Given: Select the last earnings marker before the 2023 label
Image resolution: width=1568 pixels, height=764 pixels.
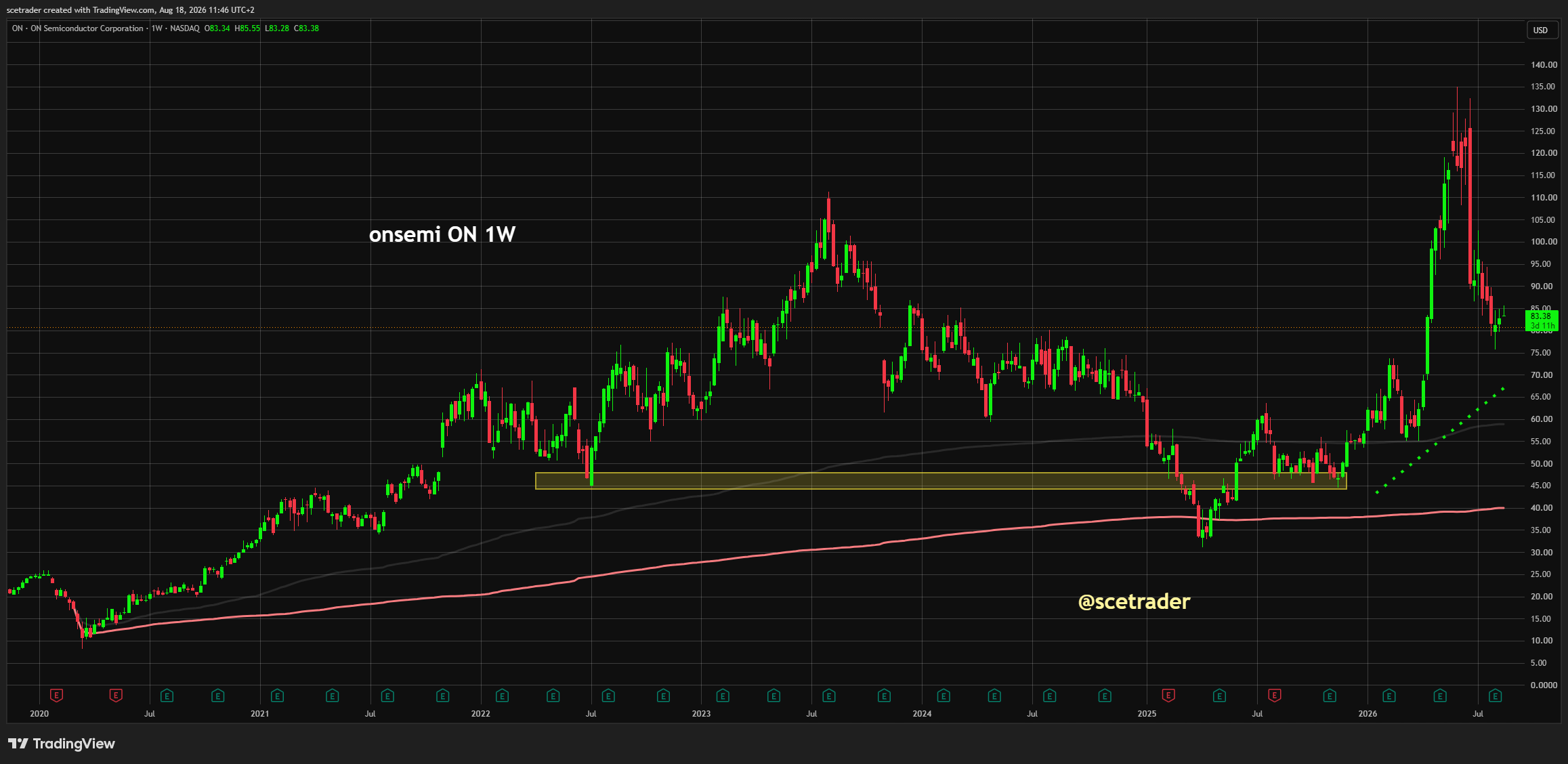Looking at the screenshot, I should pyautogui.click(x=663, y=695).
